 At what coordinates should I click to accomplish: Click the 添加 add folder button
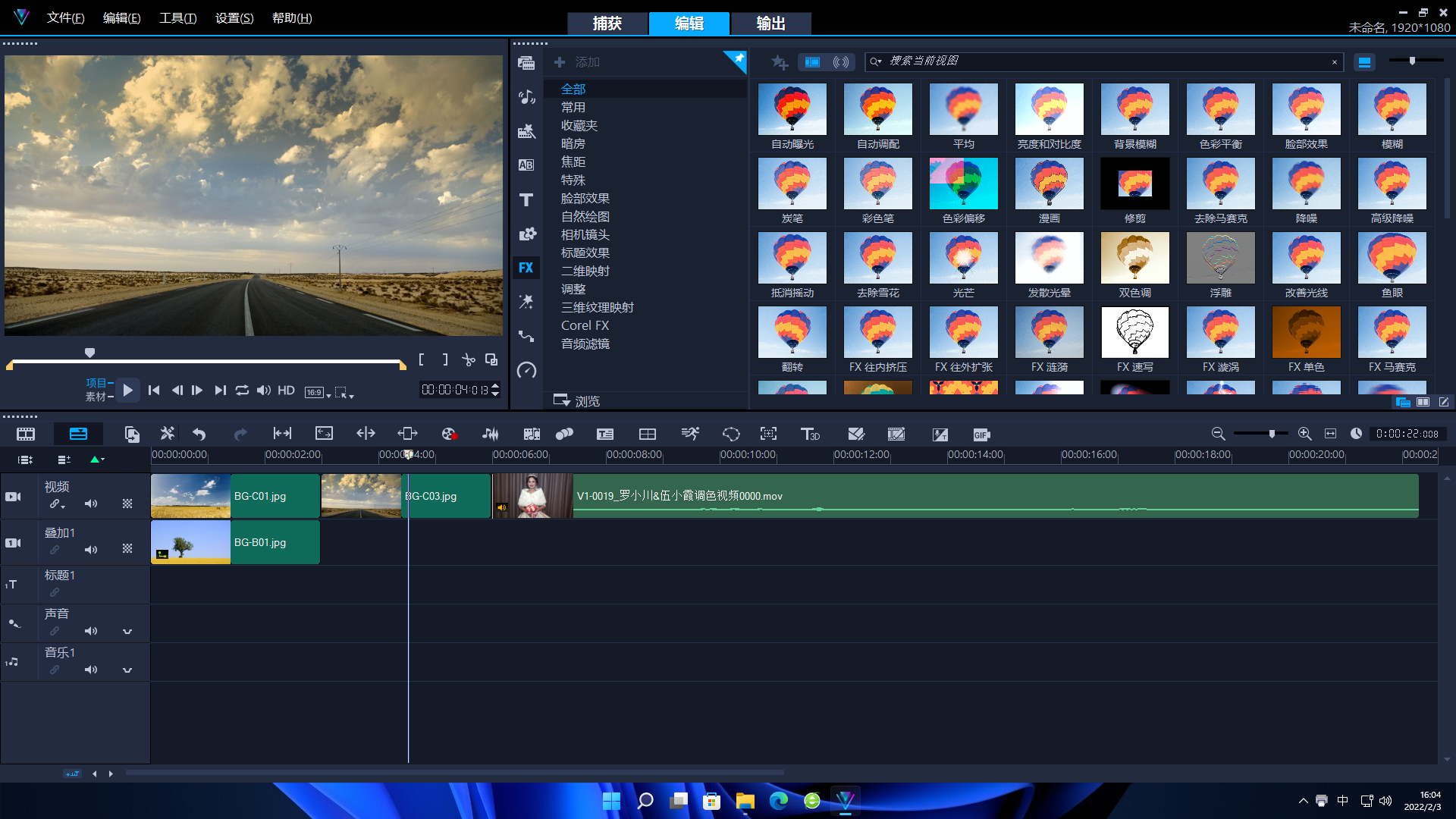tap(577, 62)
